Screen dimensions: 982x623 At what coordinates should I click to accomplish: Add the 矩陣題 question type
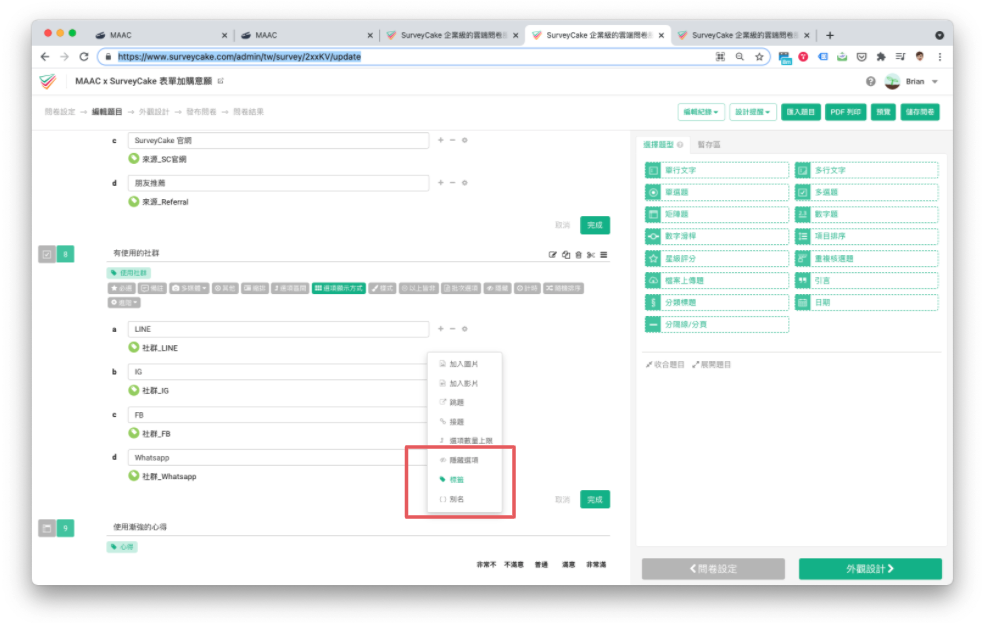tap(716, 214)
